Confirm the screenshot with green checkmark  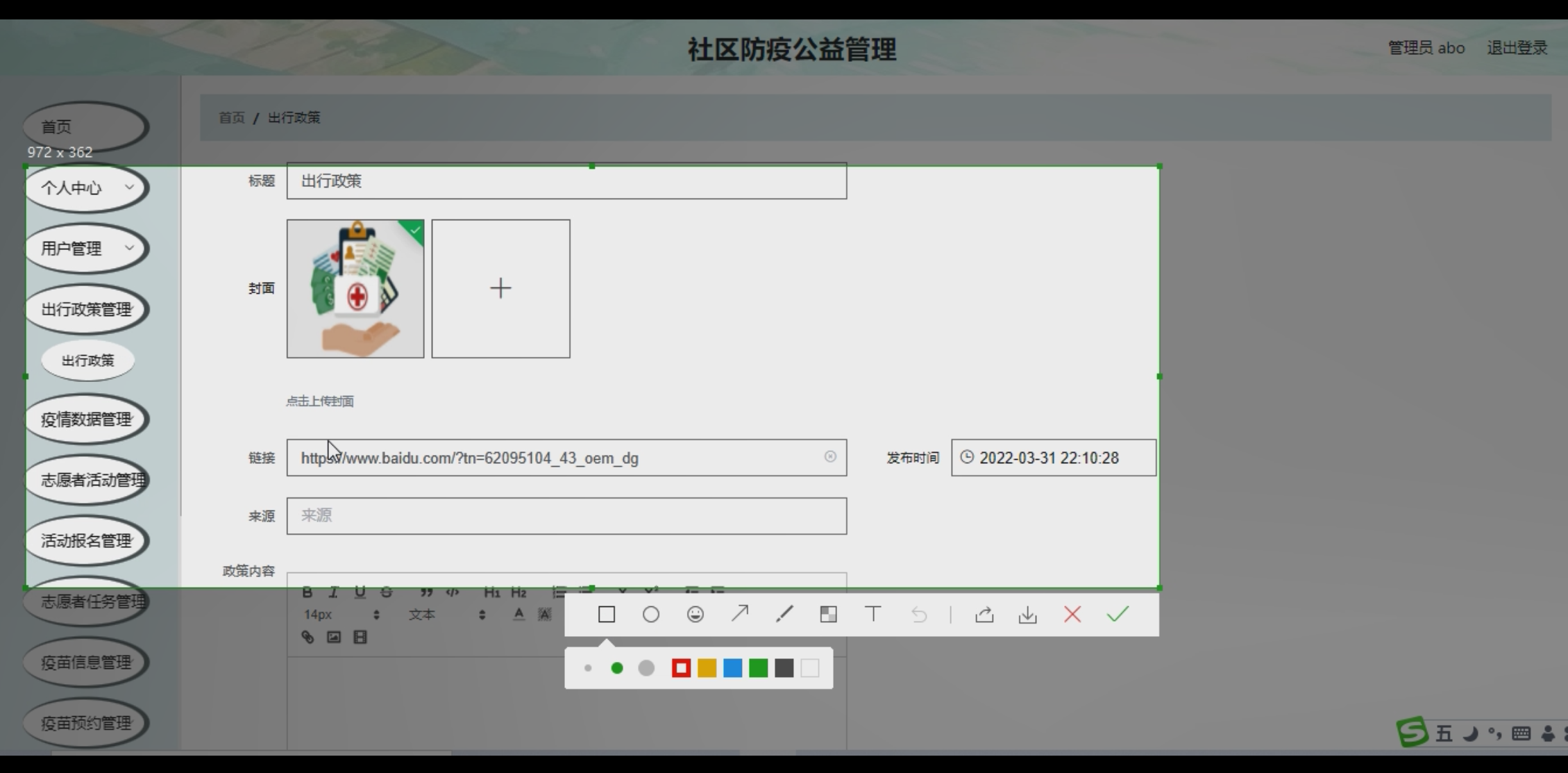coord(1118,614)
